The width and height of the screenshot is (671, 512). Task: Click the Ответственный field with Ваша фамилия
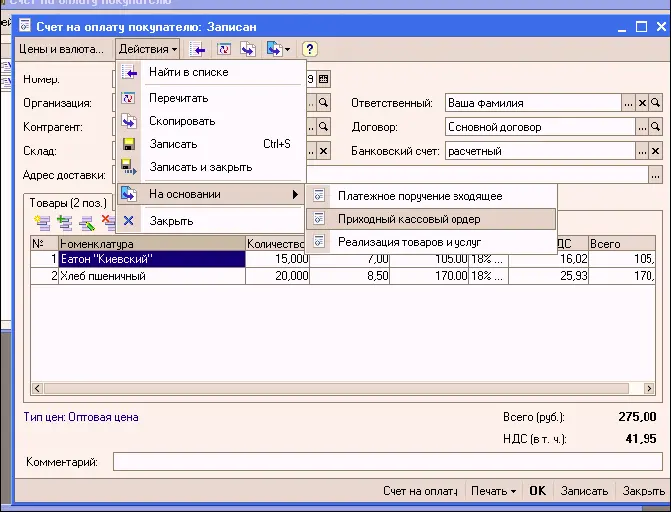click(x=533, y=103)
